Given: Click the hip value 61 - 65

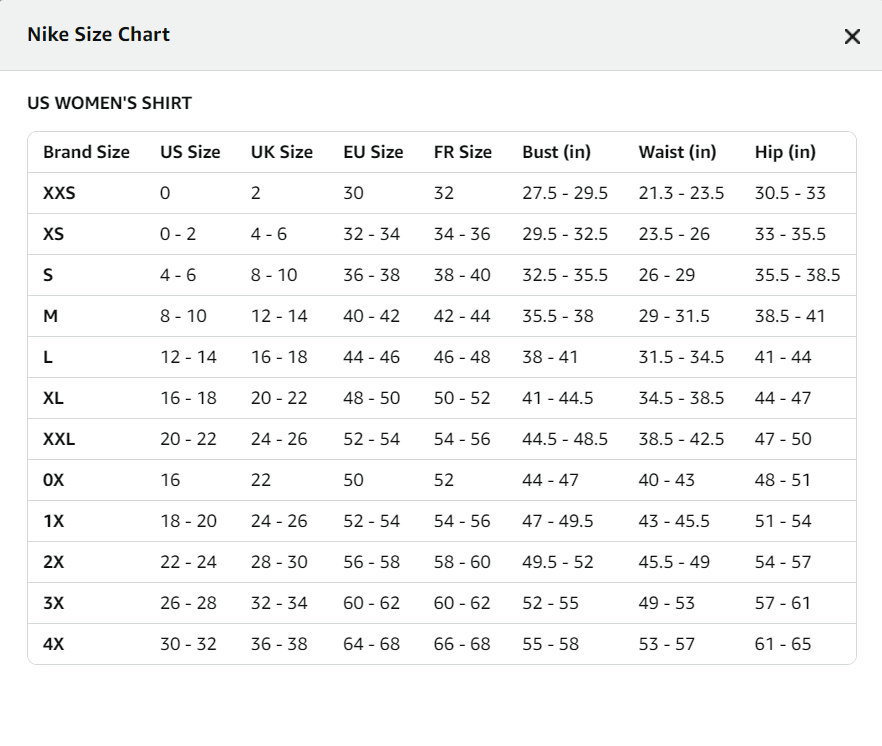Looking at the screenshot, I should [x=783, y=644].
